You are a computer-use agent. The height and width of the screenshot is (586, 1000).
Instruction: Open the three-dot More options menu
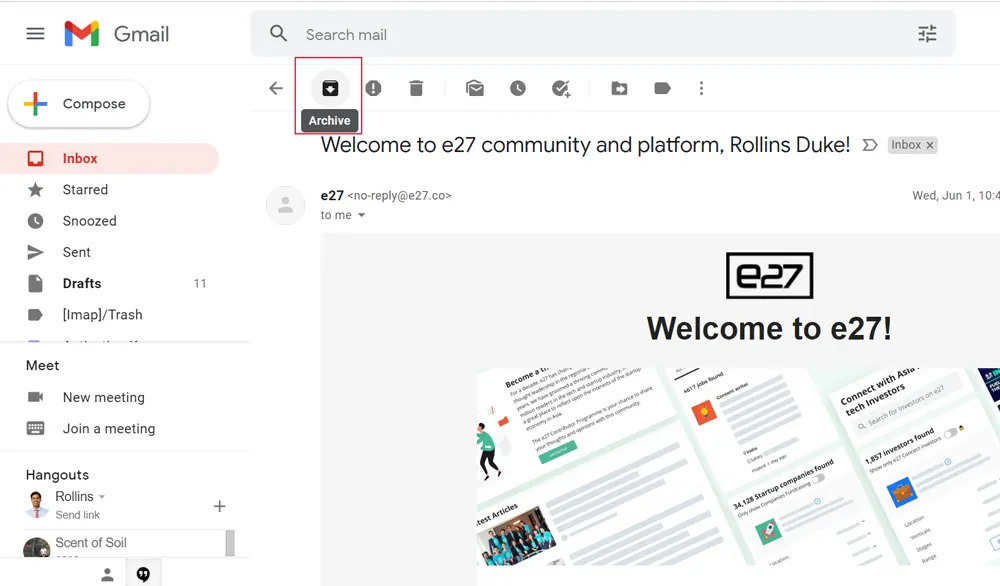tap(701, 88)
